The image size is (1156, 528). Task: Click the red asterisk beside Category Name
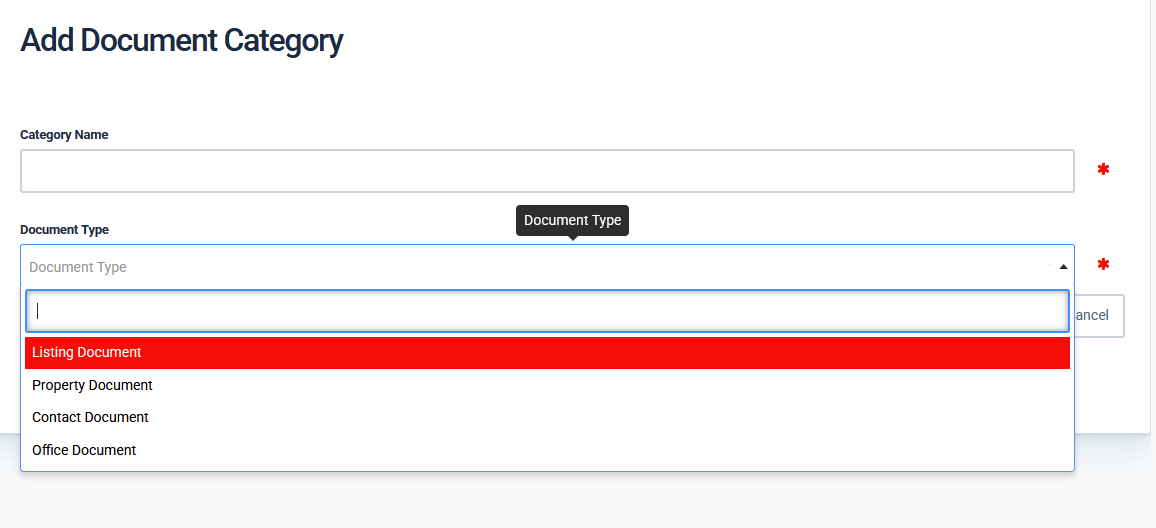pos(1103,170)
